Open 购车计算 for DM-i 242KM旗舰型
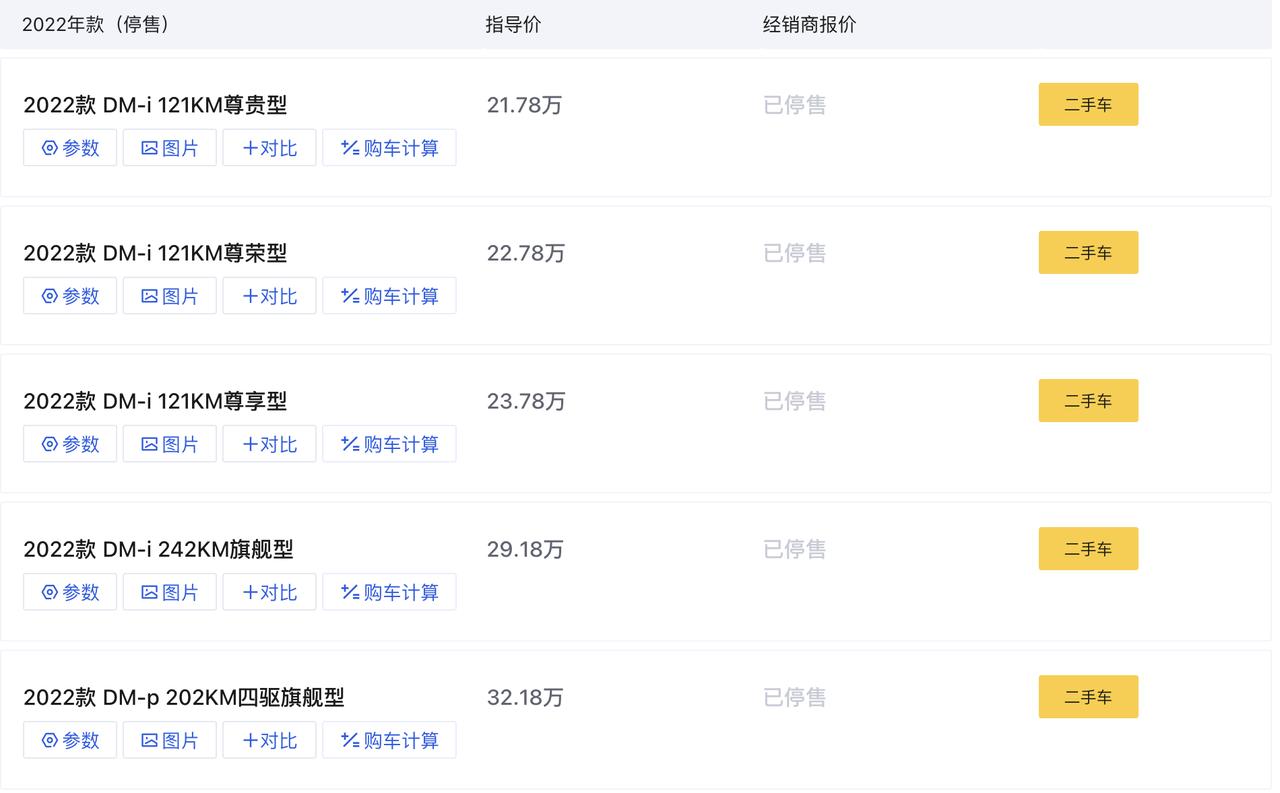The width and height of the screenshot is (1280, 793). 389,592
